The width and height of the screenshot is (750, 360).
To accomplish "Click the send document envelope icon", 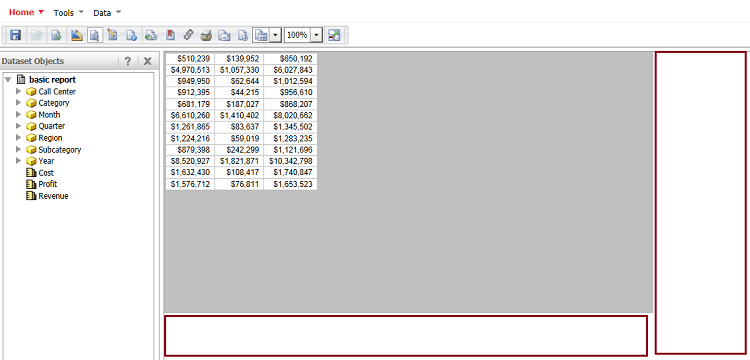I will pyautogui.click(x=224, y=35).
